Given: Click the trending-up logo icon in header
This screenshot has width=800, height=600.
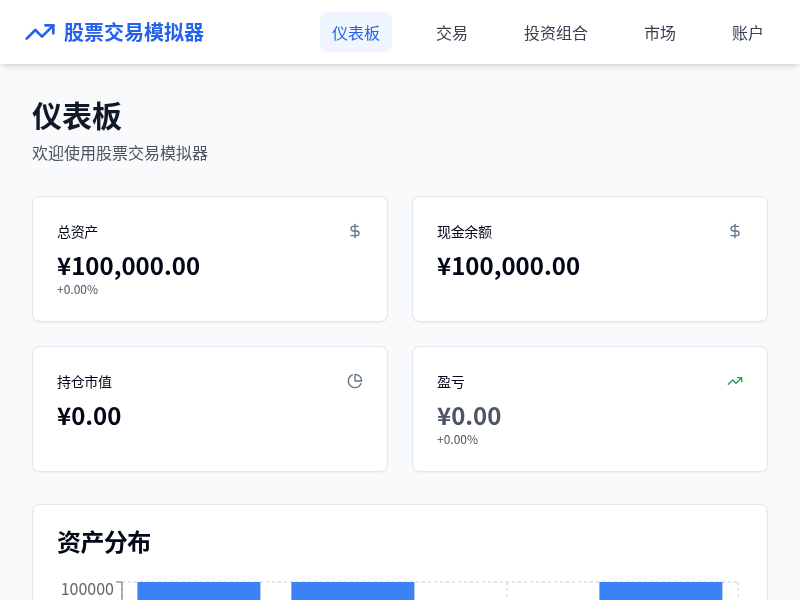Looking at the screenshot, I should (40, 33).
